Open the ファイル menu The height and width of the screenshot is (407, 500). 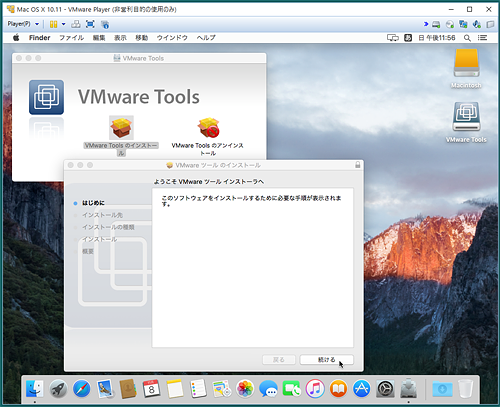[71, 38]
